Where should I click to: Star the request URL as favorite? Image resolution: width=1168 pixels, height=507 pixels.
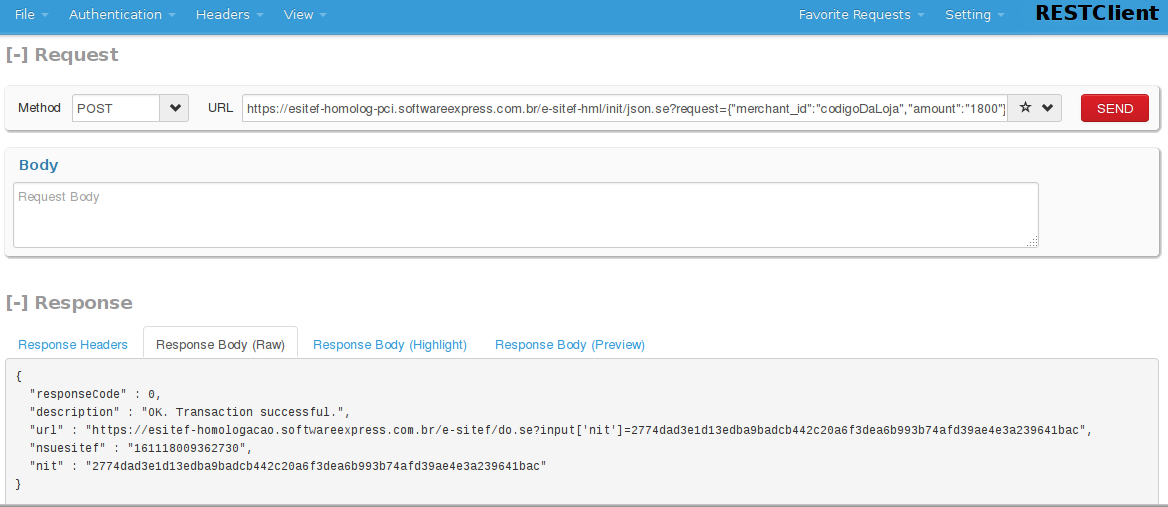pyautogui.click(x=1025, y=108)
